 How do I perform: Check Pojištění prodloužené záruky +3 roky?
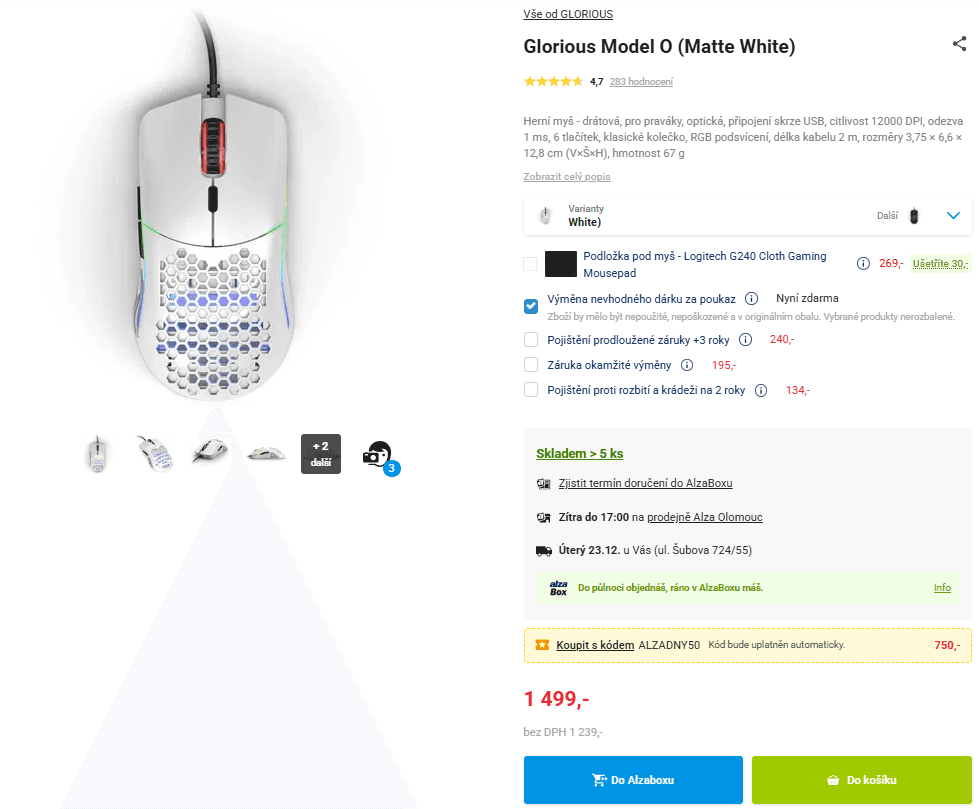tap(531, 339)
